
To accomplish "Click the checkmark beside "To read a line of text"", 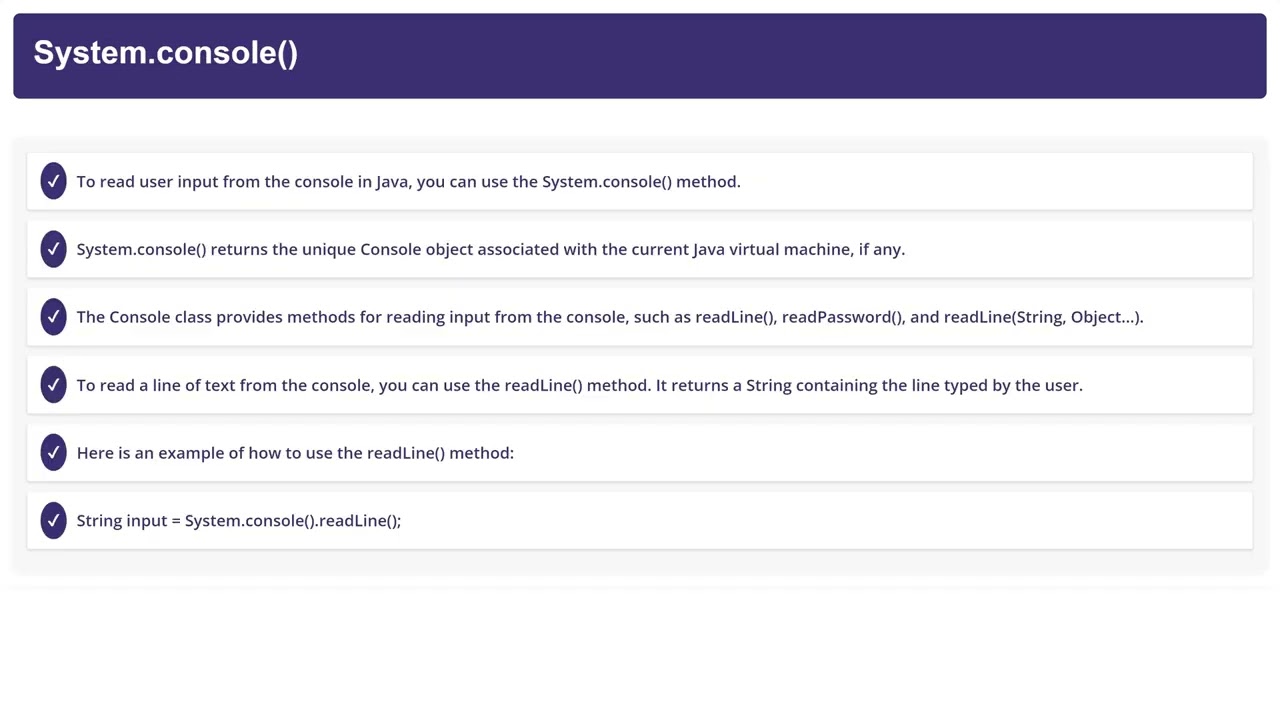I will pyautogui.click(x=53, y=385).
